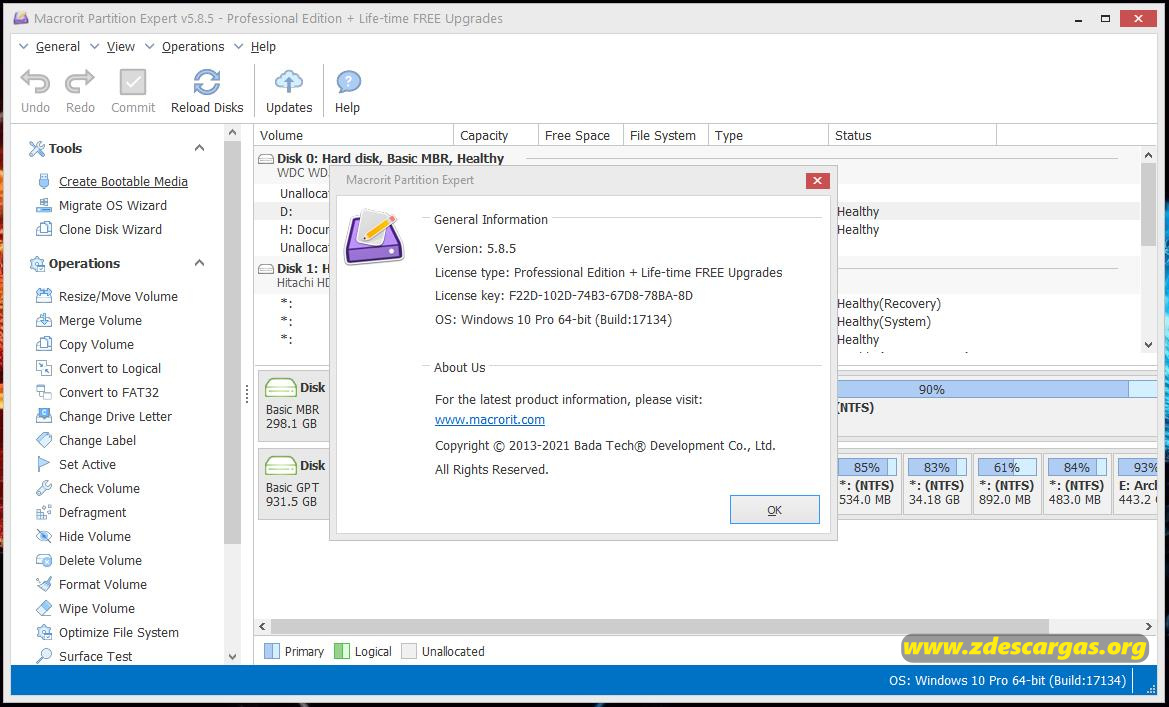
Task: Open the Operations menu
Action: coord(193,46)
